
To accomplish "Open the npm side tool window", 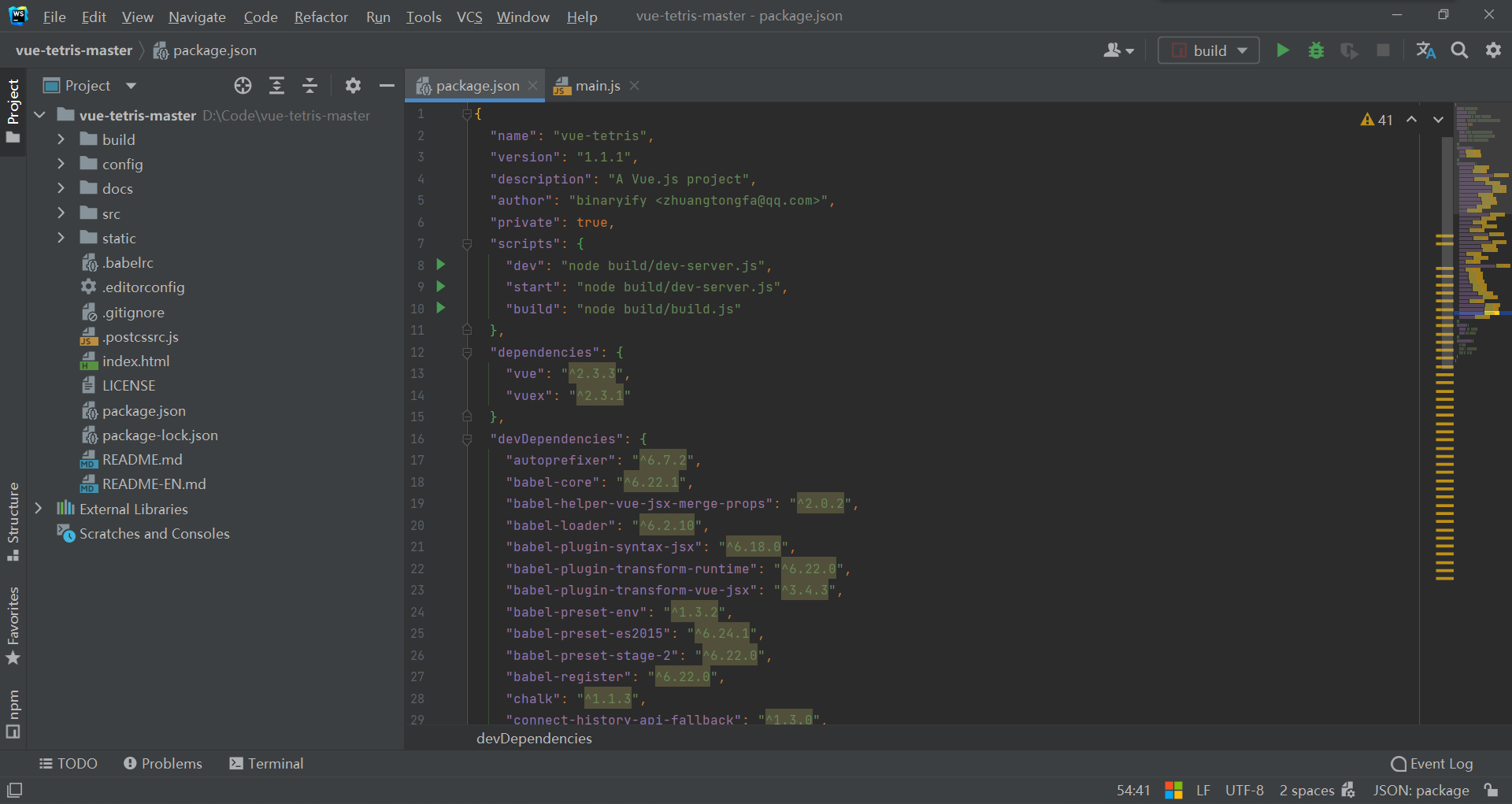I will point(13,713).
